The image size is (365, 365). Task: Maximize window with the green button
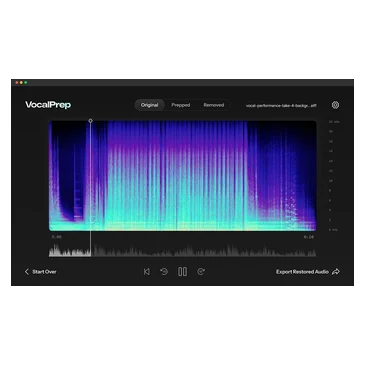[26, 82]
